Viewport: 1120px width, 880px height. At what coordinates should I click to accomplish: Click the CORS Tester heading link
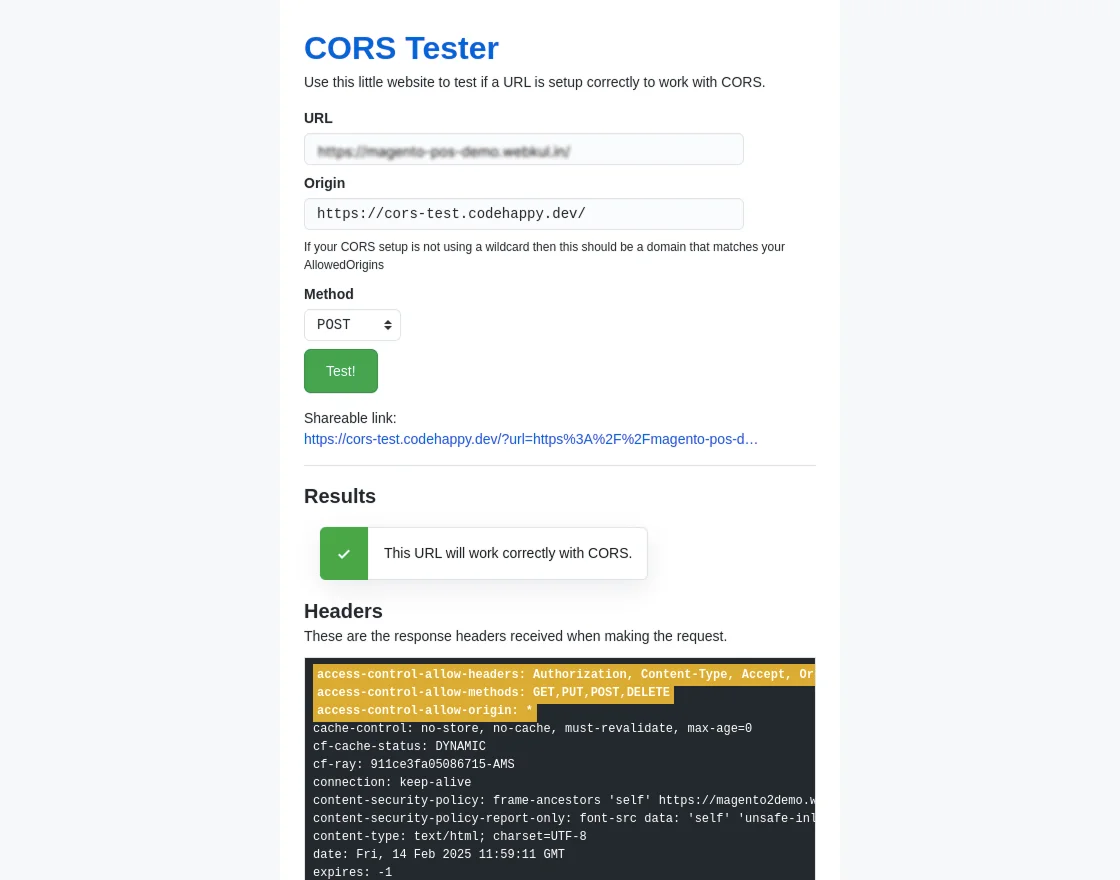point(401,48)
